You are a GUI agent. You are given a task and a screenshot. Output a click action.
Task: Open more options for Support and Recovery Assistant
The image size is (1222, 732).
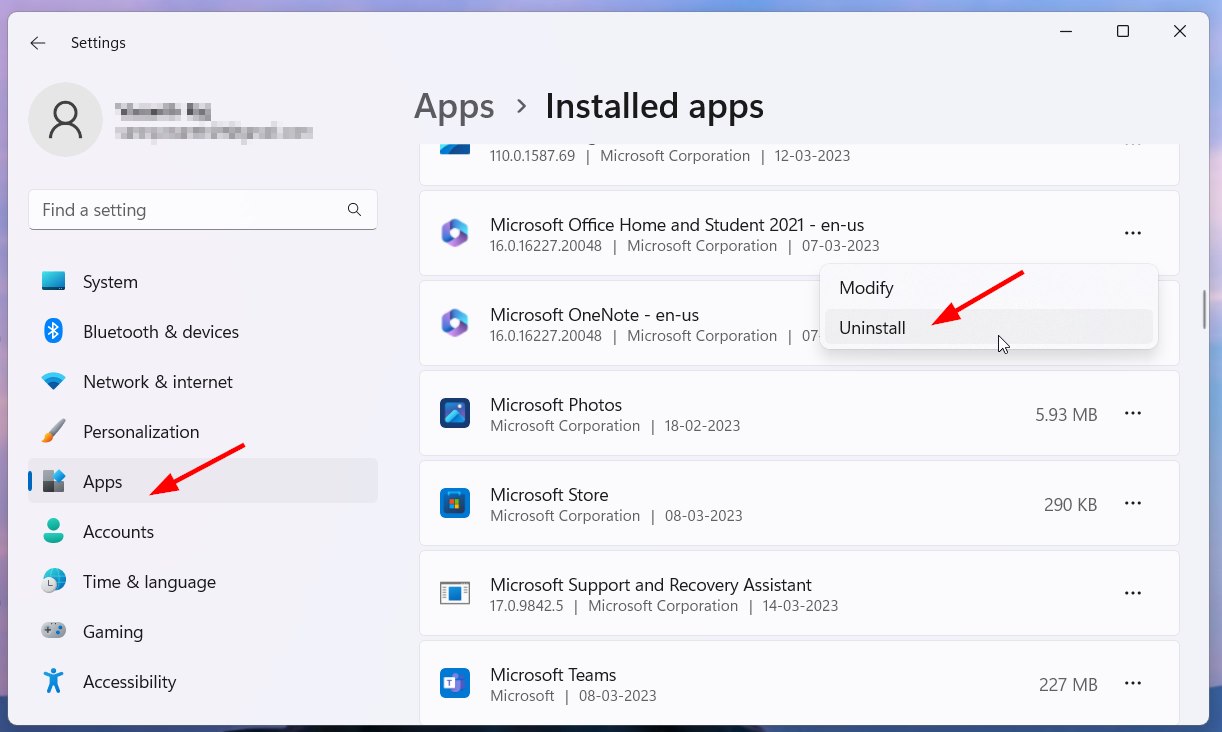(x=1132, y=593)
